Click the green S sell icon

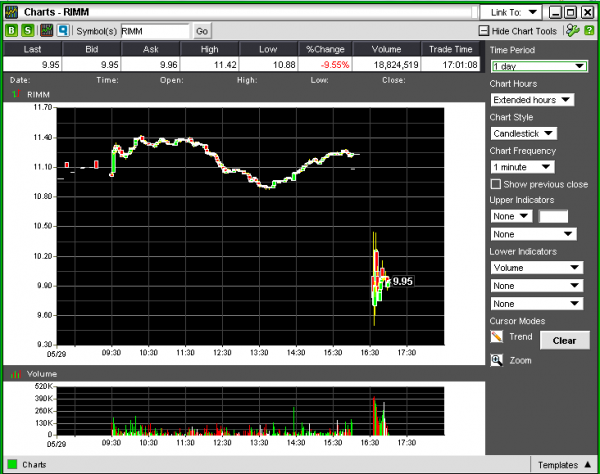[28, 31]
